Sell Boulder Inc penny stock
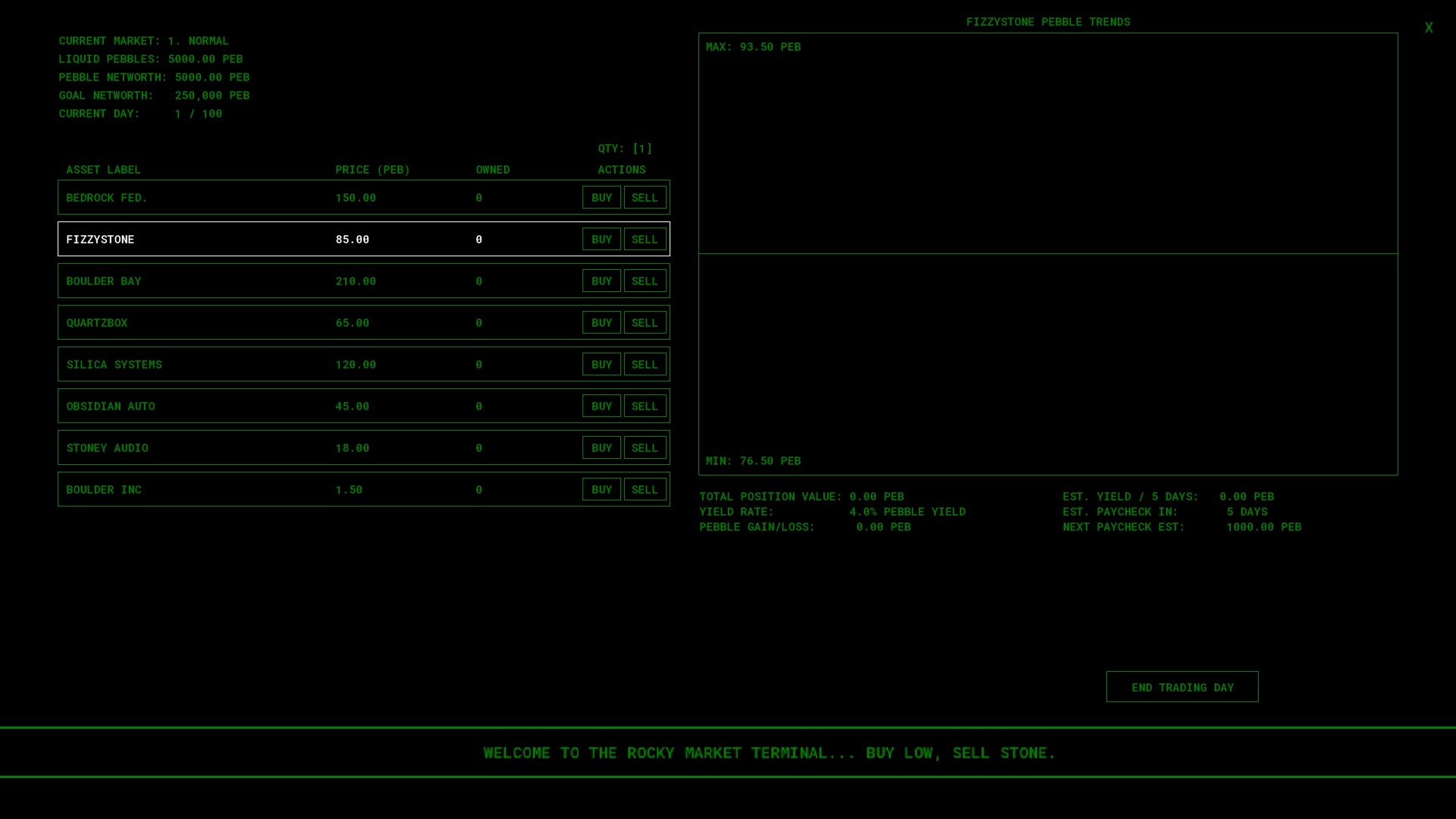 pos(645,489)
